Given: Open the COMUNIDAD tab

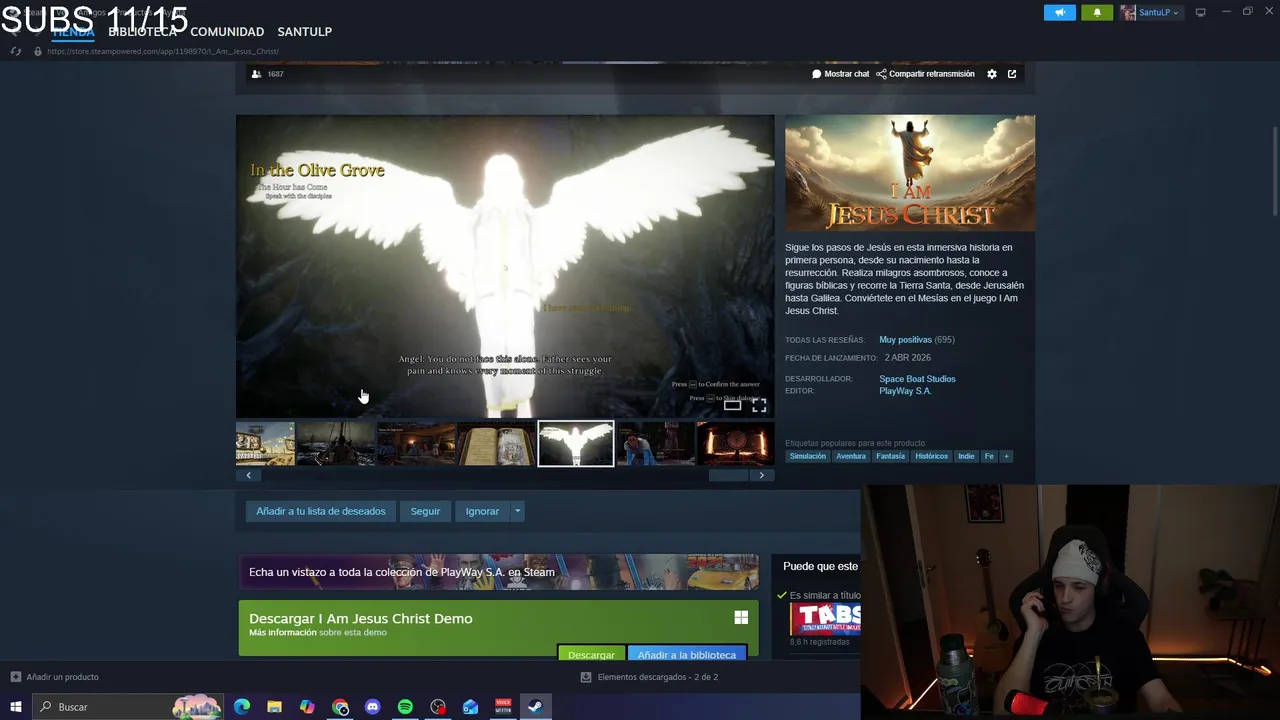Looking at the screenshot, I should pyautogui.click(x=227, y=32).
